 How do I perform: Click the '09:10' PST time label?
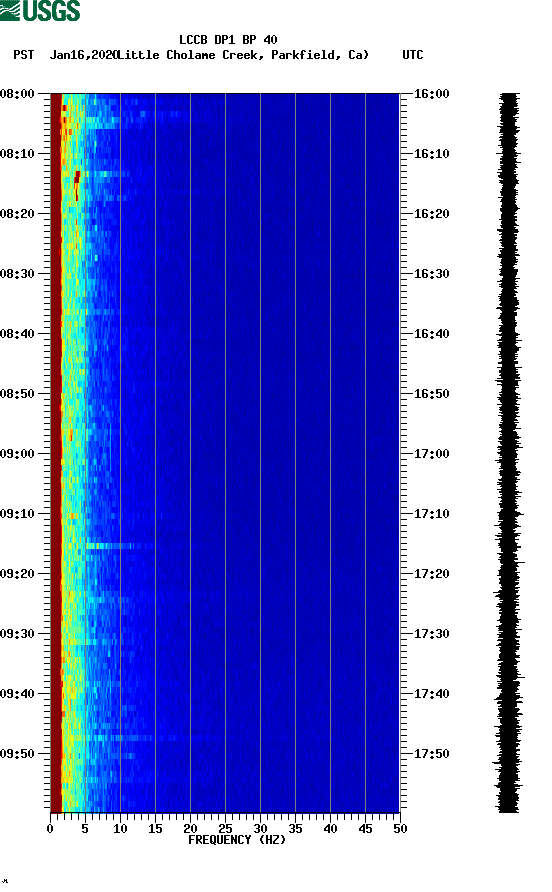coord(18,514)
